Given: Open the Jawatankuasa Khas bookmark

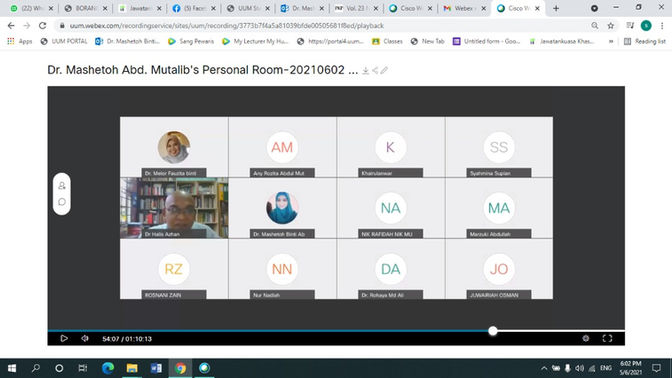Looking at the screenshot, I should tap(562, 41).
